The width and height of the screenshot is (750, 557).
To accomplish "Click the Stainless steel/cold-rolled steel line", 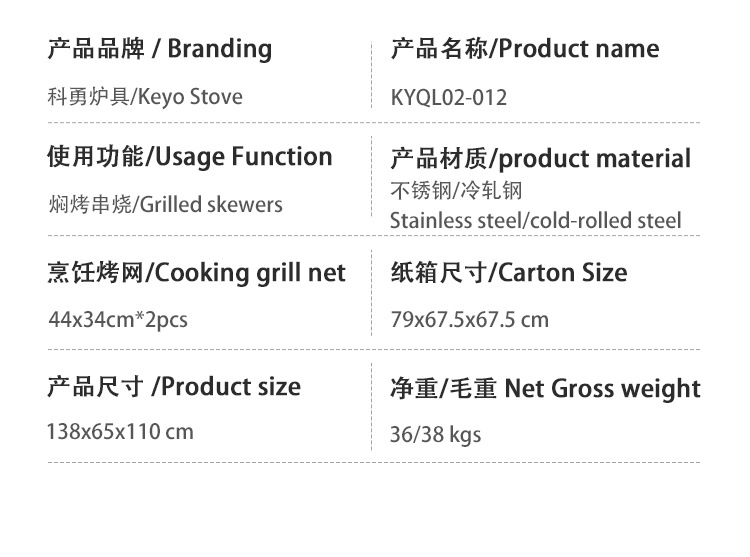I will point(535,220).
